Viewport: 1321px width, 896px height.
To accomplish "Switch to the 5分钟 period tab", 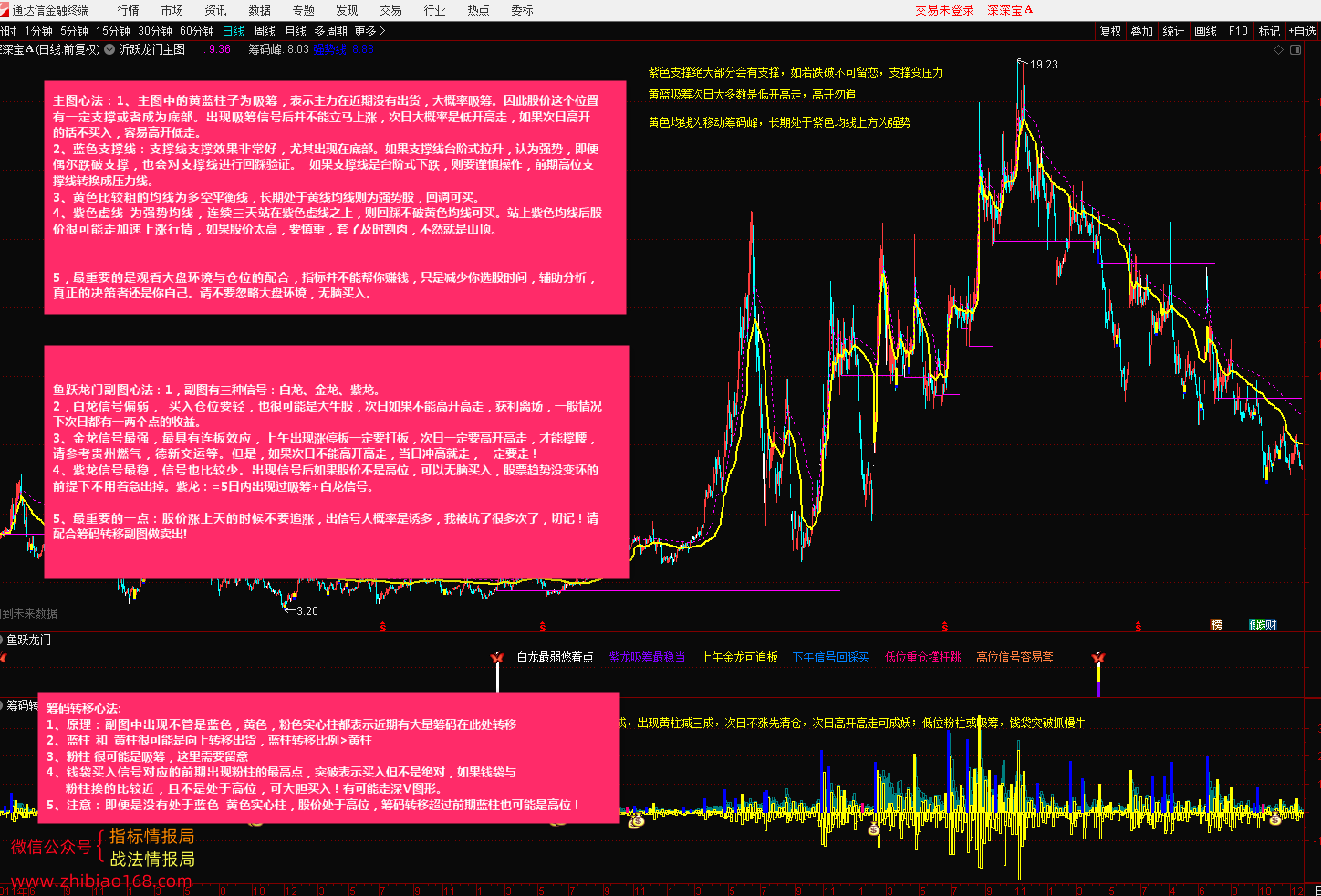I will [75, 31].
